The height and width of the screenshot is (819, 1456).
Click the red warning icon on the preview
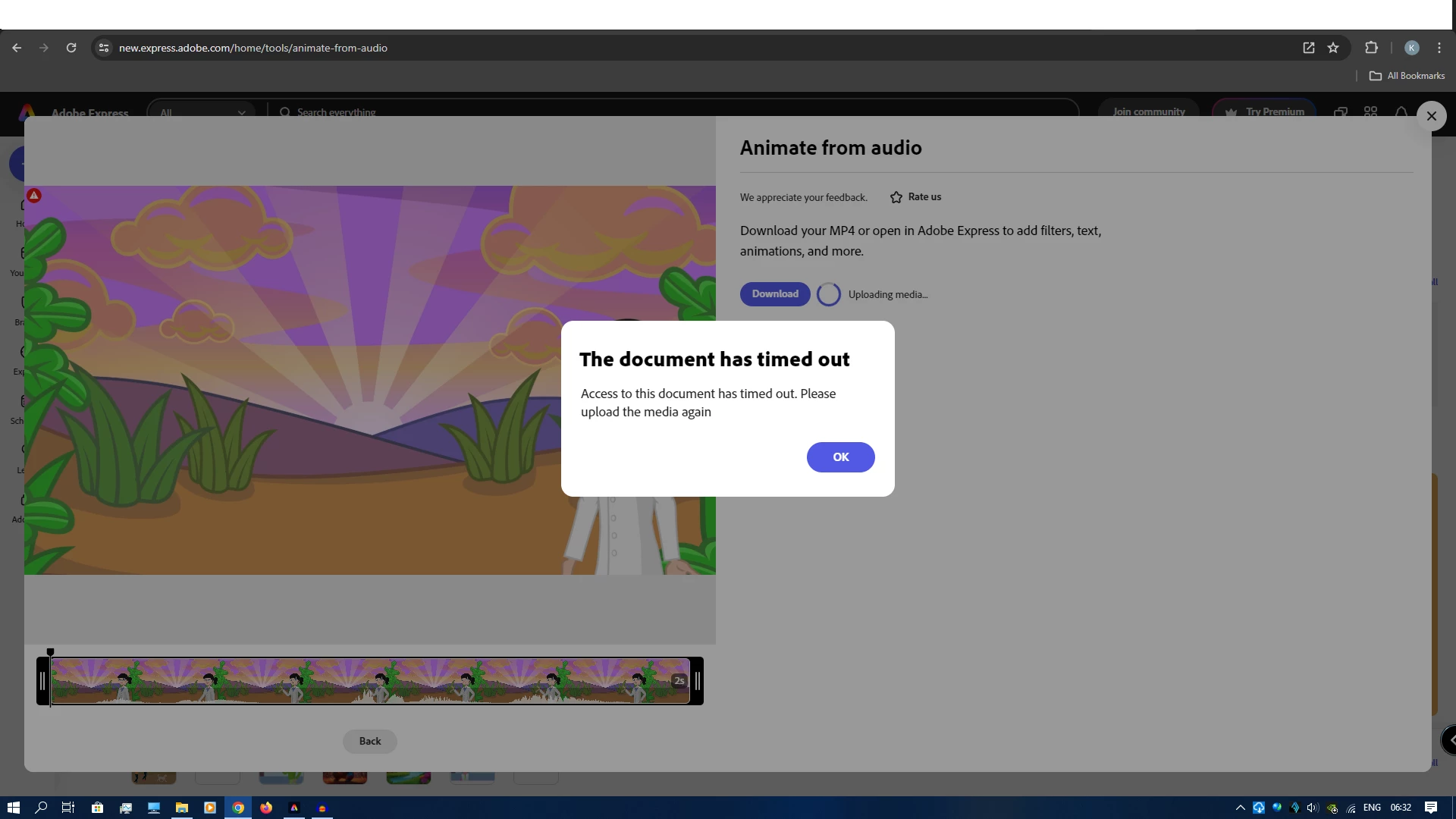(34, 196)
